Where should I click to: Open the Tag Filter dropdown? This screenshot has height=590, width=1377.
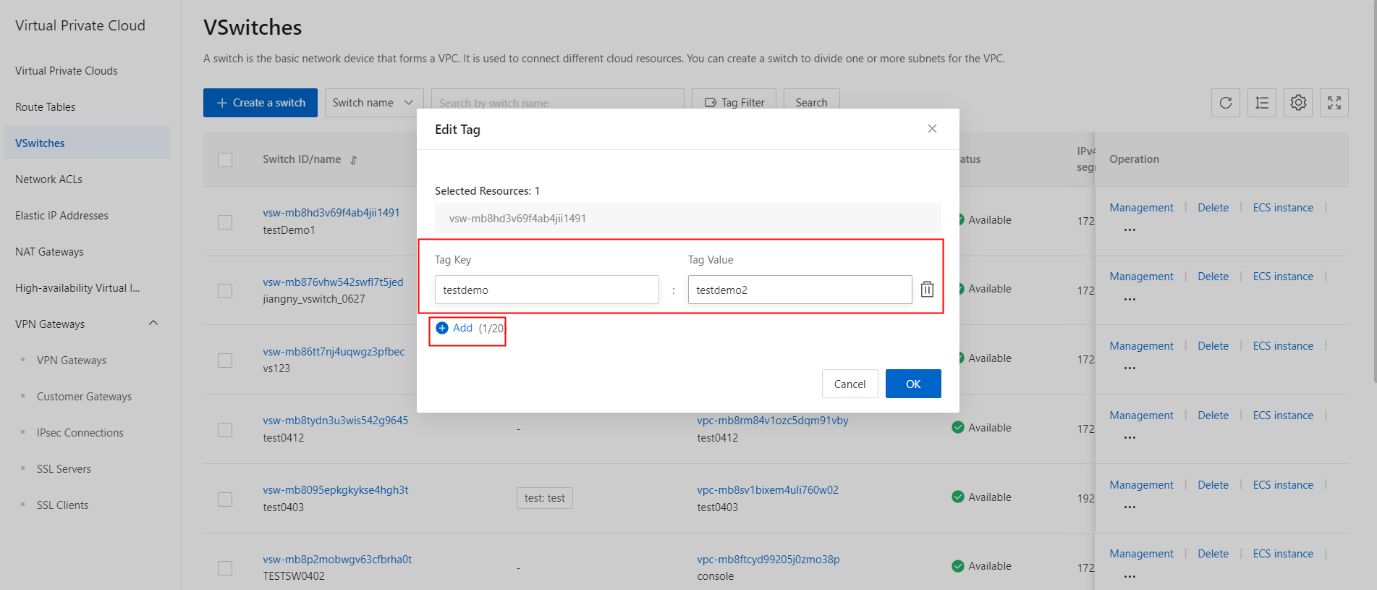pyautogui.click(x=734, y=103)
